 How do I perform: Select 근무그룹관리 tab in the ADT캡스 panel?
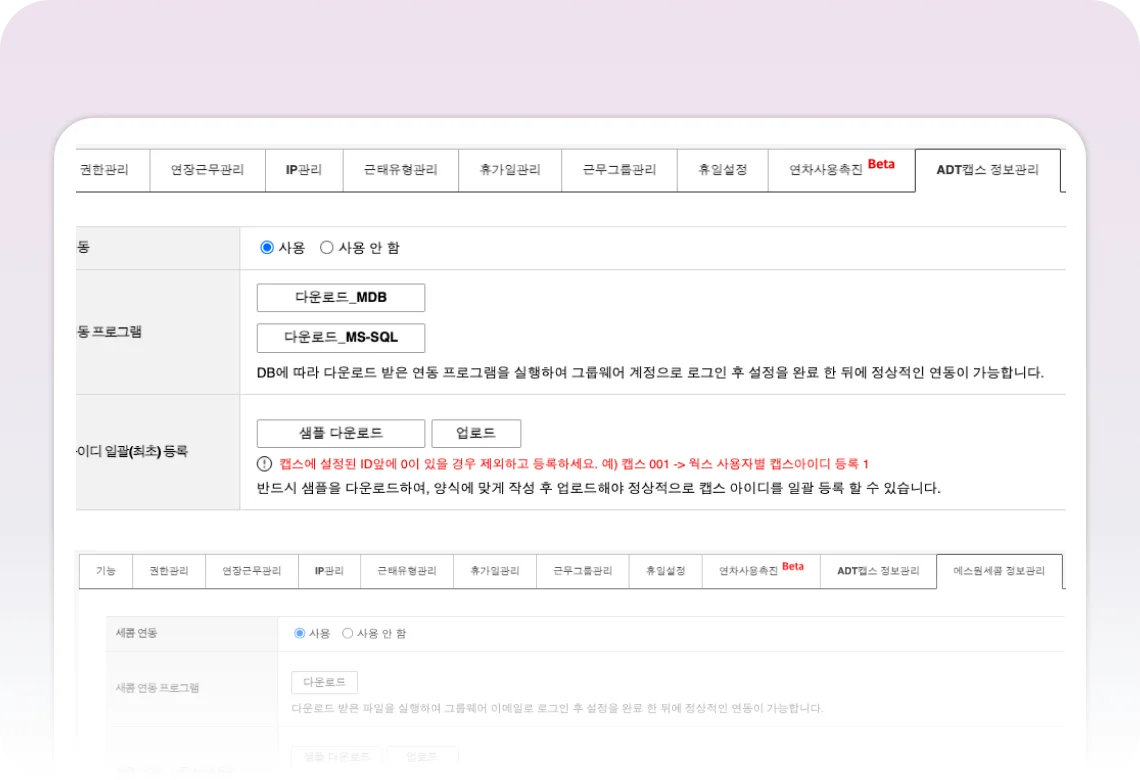pyautogui.click(x=619, y=170)
